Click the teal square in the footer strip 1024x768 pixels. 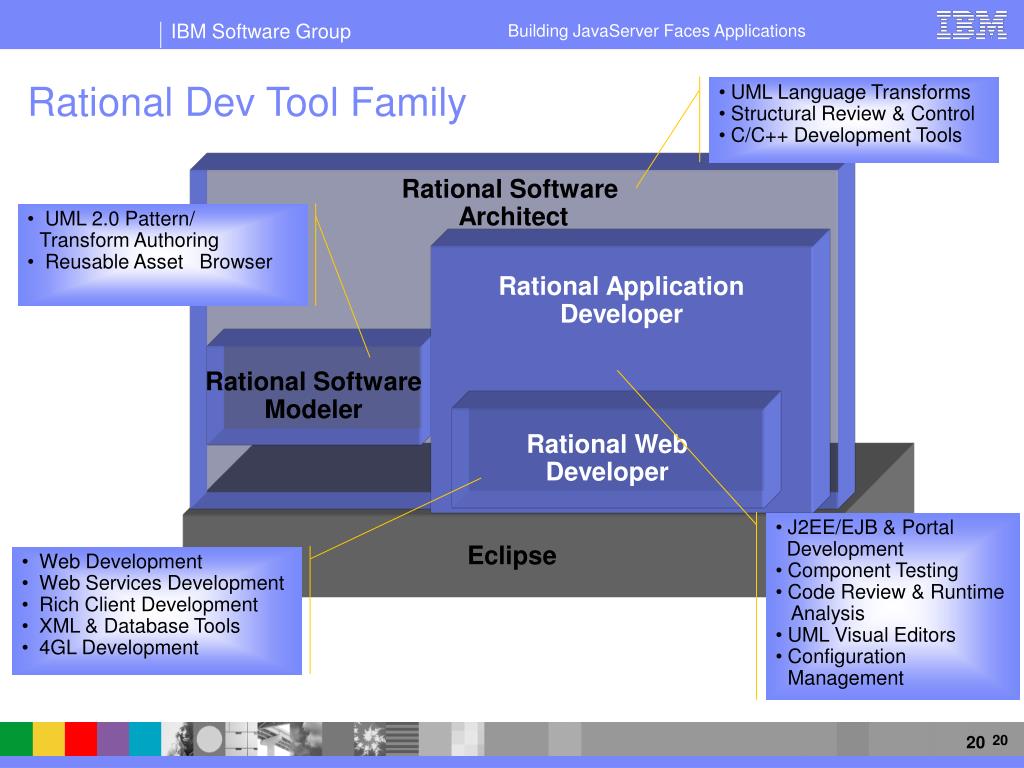tap(145, 739)
